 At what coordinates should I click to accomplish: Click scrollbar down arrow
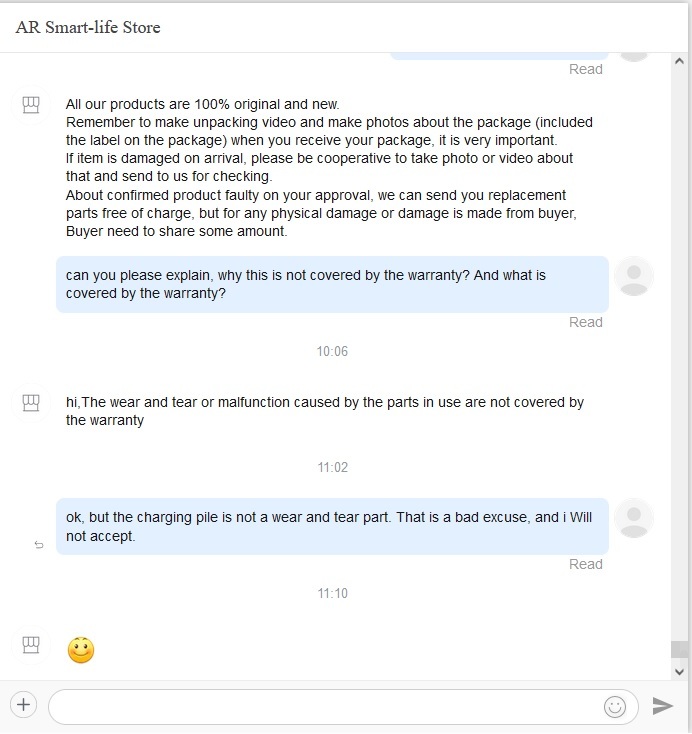click(679, 672)
